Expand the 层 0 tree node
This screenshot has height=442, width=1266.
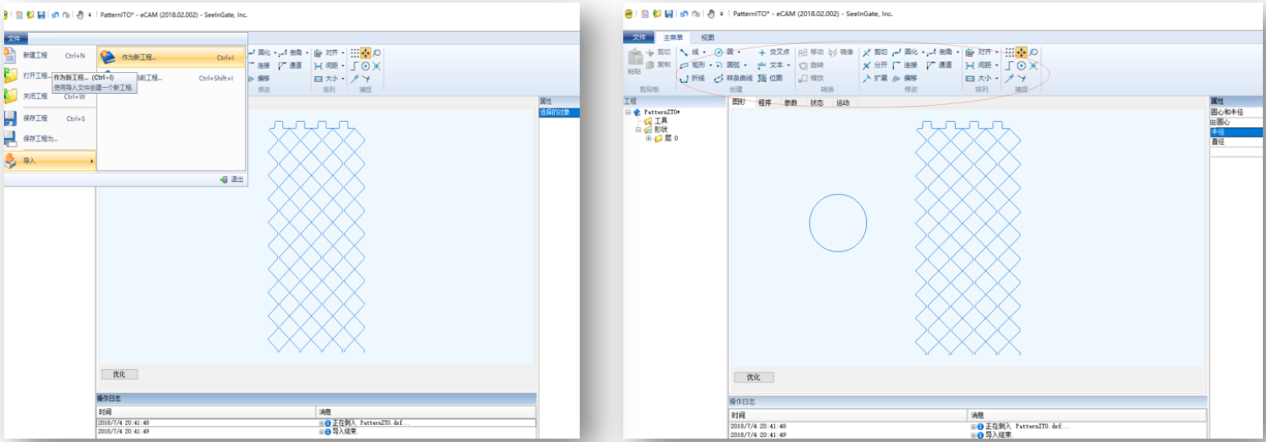649,138
